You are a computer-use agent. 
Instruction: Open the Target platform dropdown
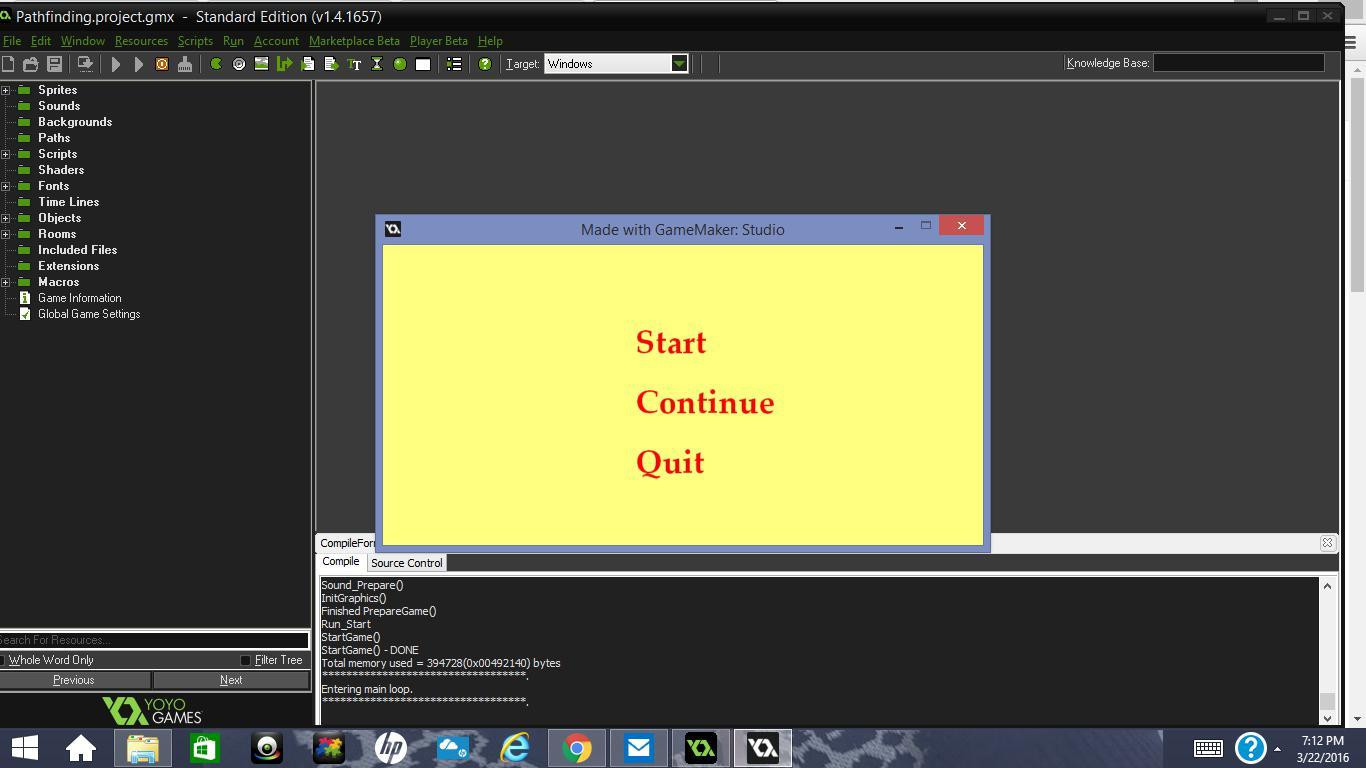679,64
